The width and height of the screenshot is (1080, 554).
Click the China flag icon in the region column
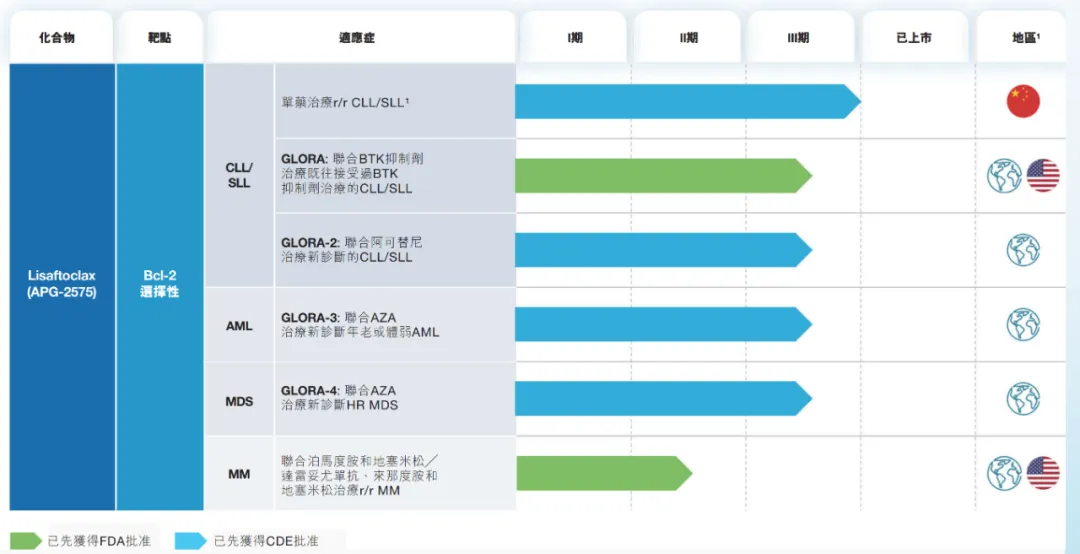pos(1023,102)
